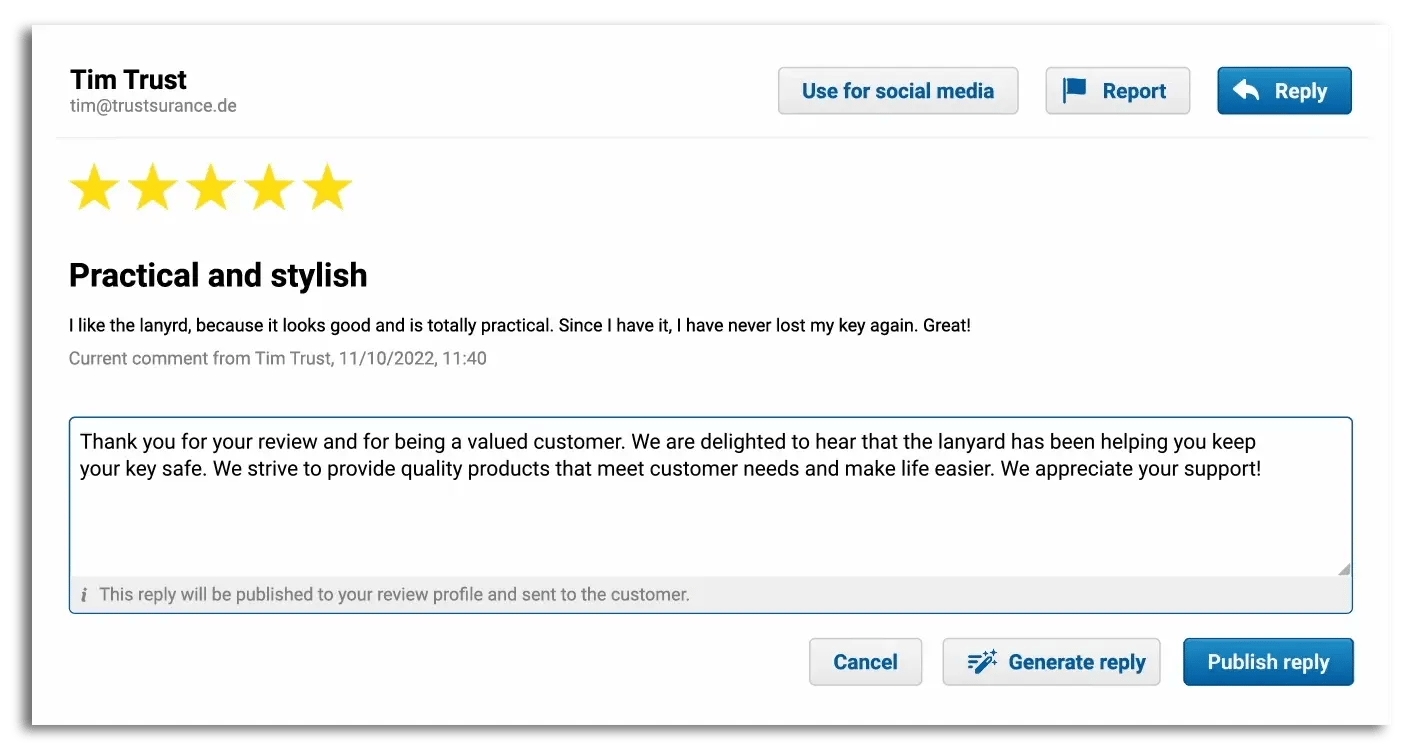Select the first yellow rating star
Screen dimensions: 1425x750
94,188
